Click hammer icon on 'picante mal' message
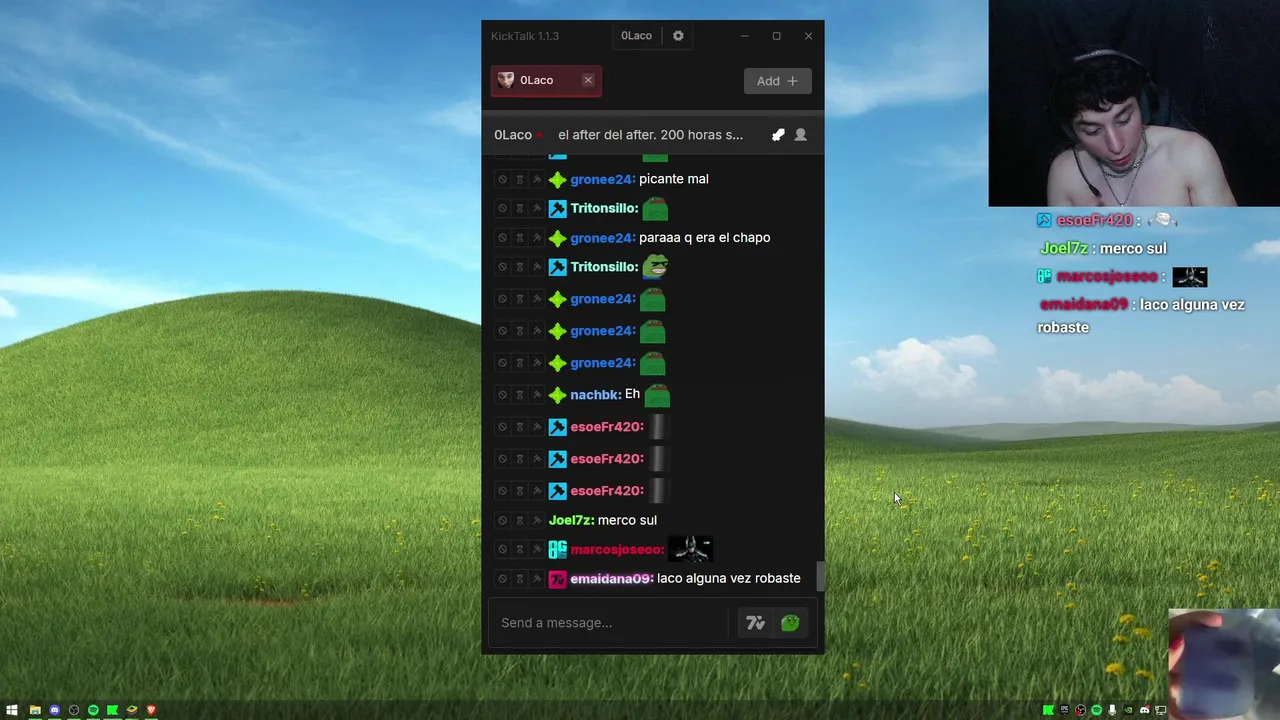 536,179
